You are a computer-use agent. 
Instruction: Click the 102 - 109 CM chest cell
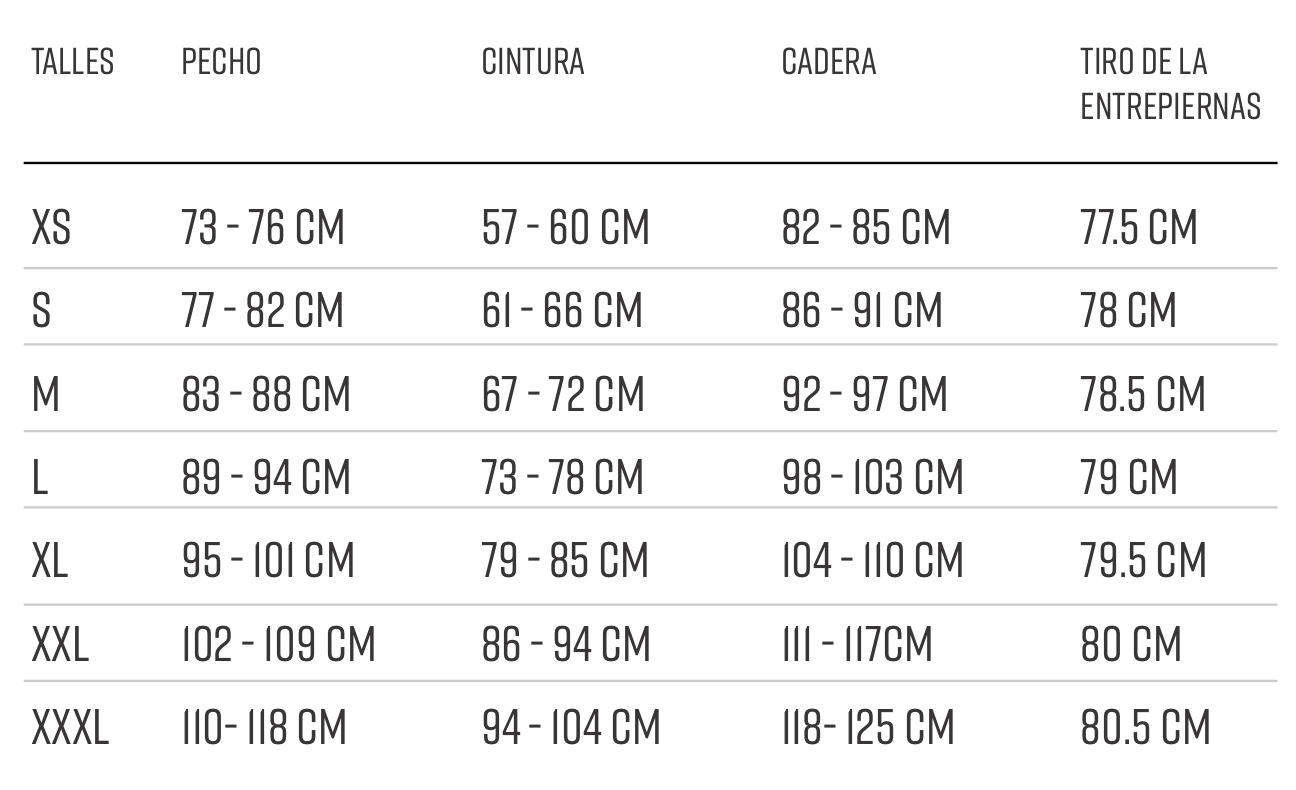point(279,644)
